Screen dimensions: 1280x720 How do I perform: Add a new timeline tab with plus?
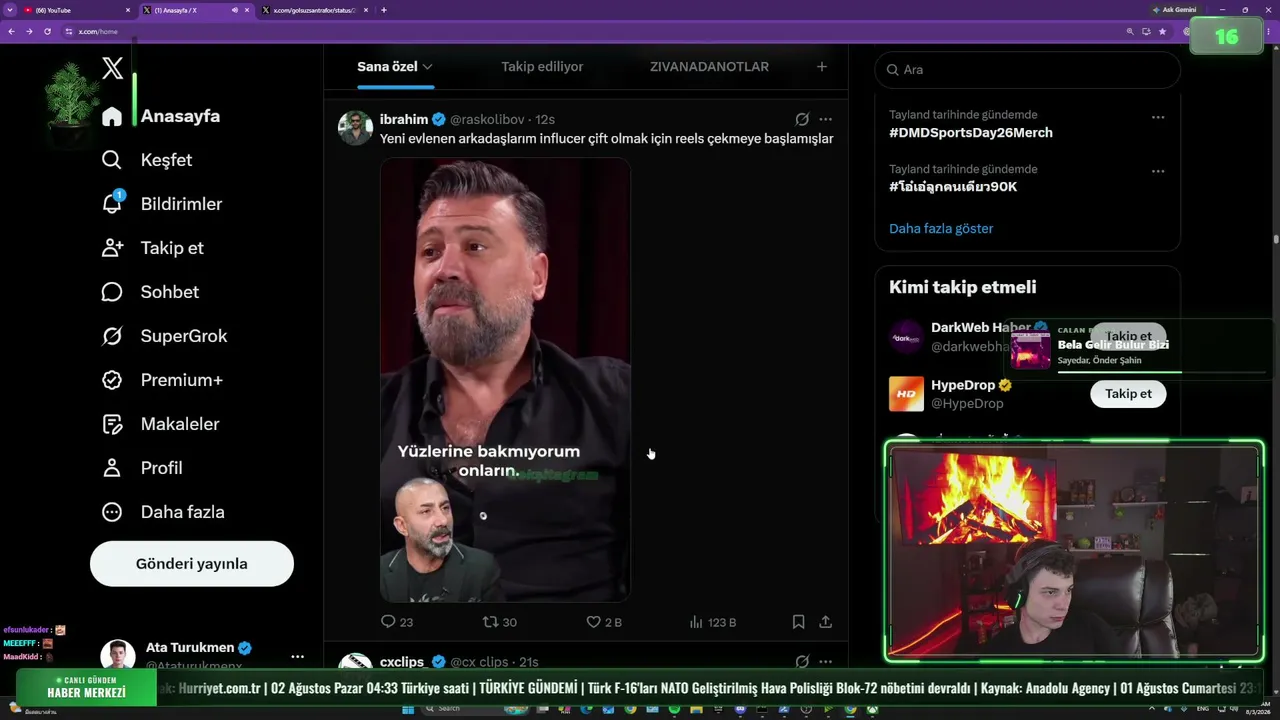tap(822, 67)
